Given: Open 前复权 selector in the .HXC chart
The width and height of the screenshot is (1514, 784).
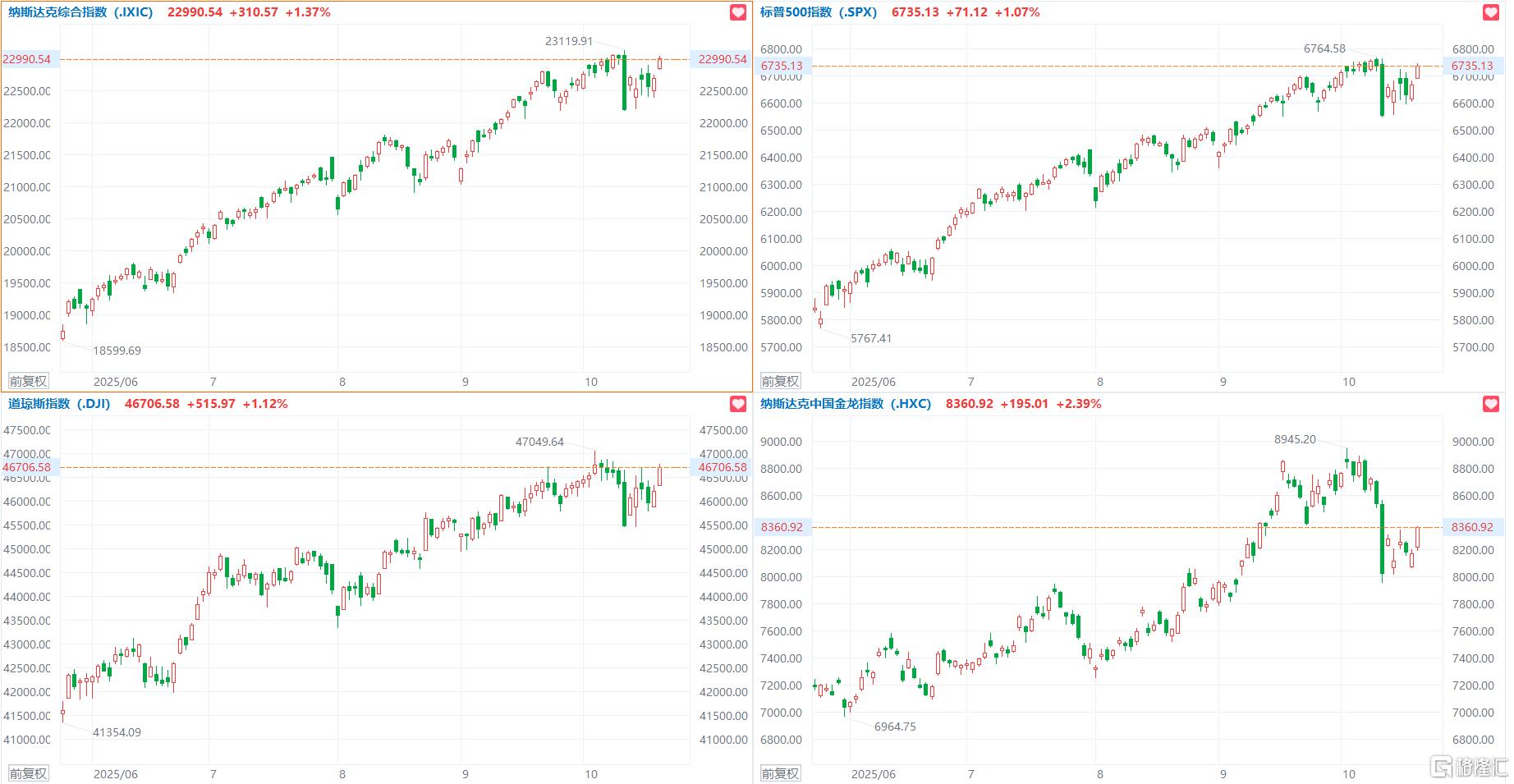Looking at the screenshot, I should pyautogui.click(x=780, y=773).
